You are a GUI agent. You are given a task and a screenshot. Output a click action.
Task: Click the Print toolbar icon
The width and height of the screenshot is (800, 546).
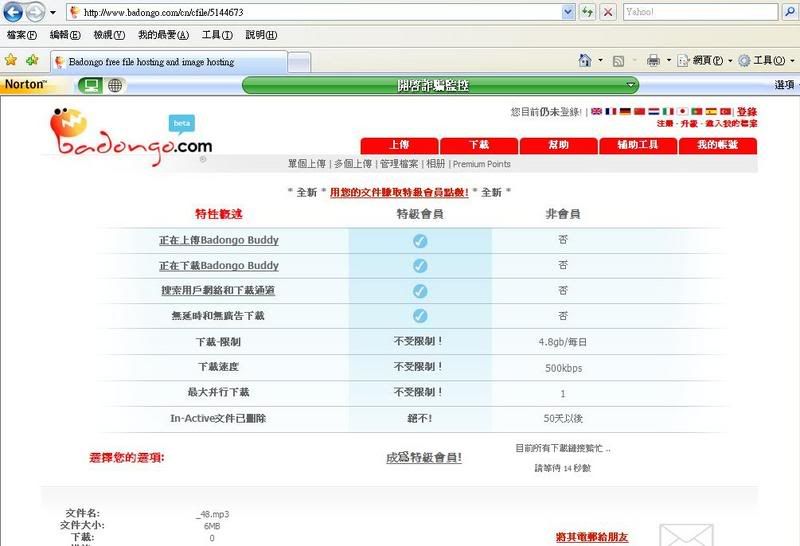pos(653,61)
